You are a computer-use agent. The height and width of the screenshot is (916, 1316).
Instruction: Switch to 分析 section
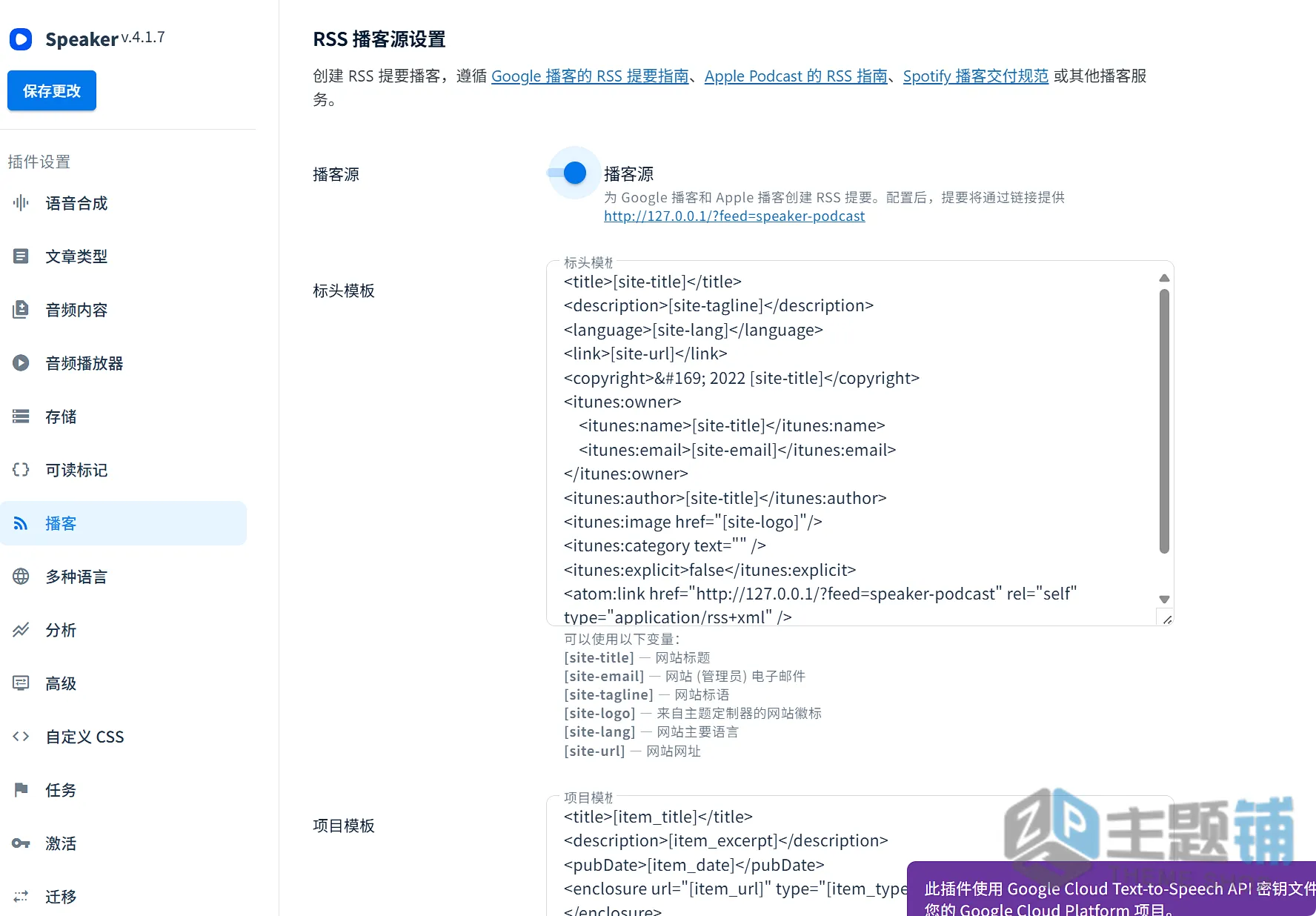pyautogui.click(x=123, y=630)
